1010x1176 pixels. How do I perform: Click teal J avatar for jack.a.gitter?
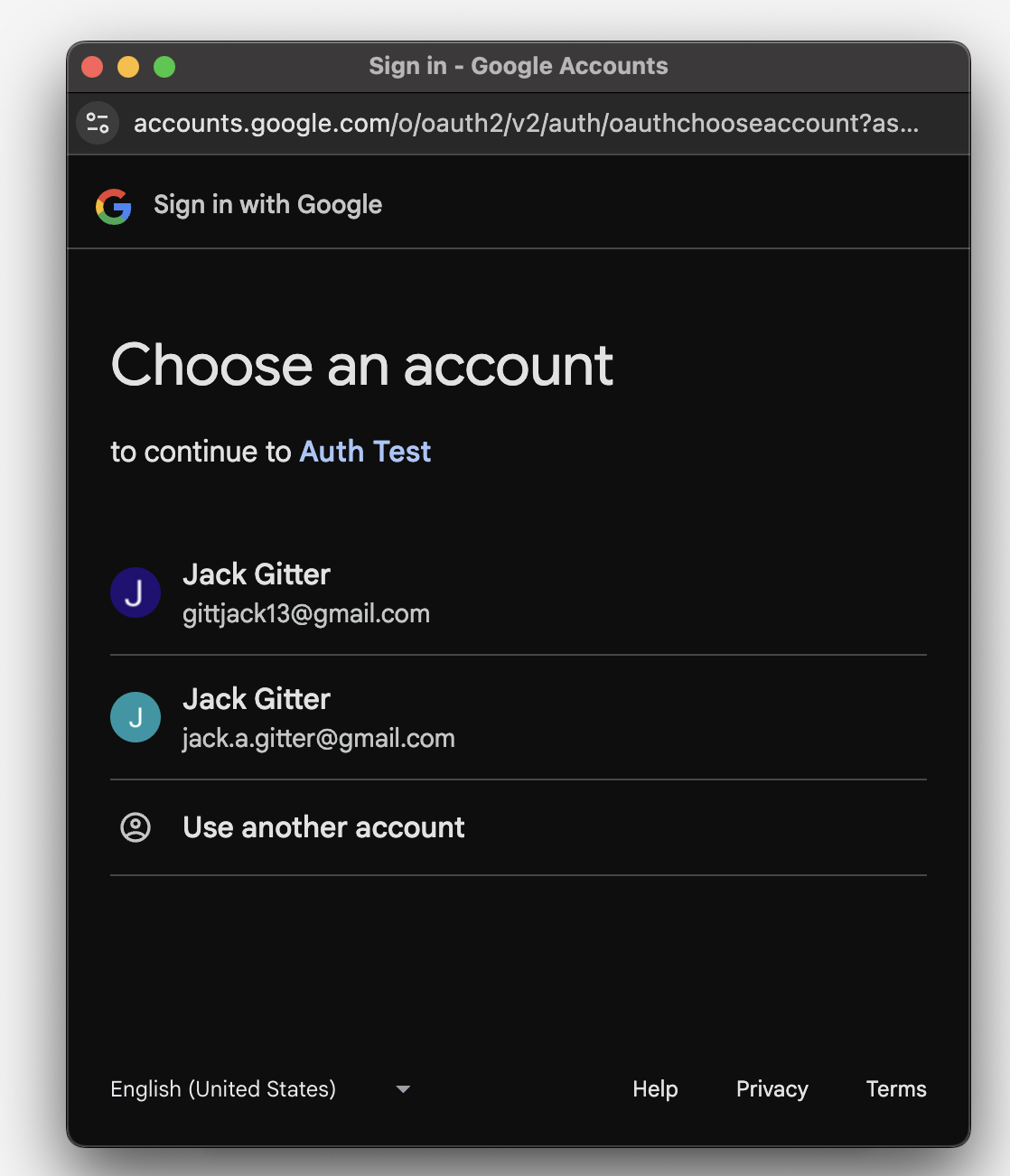[136, 717]
